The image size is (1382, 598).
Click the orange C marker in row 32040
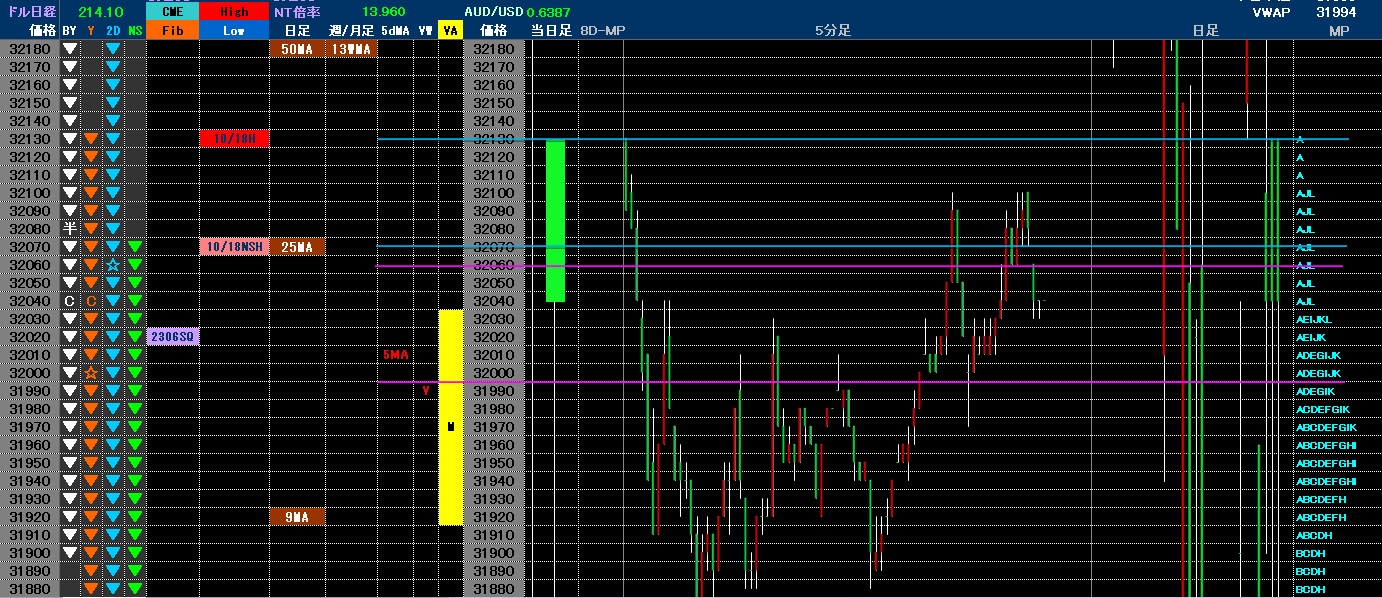coord(91,301)
